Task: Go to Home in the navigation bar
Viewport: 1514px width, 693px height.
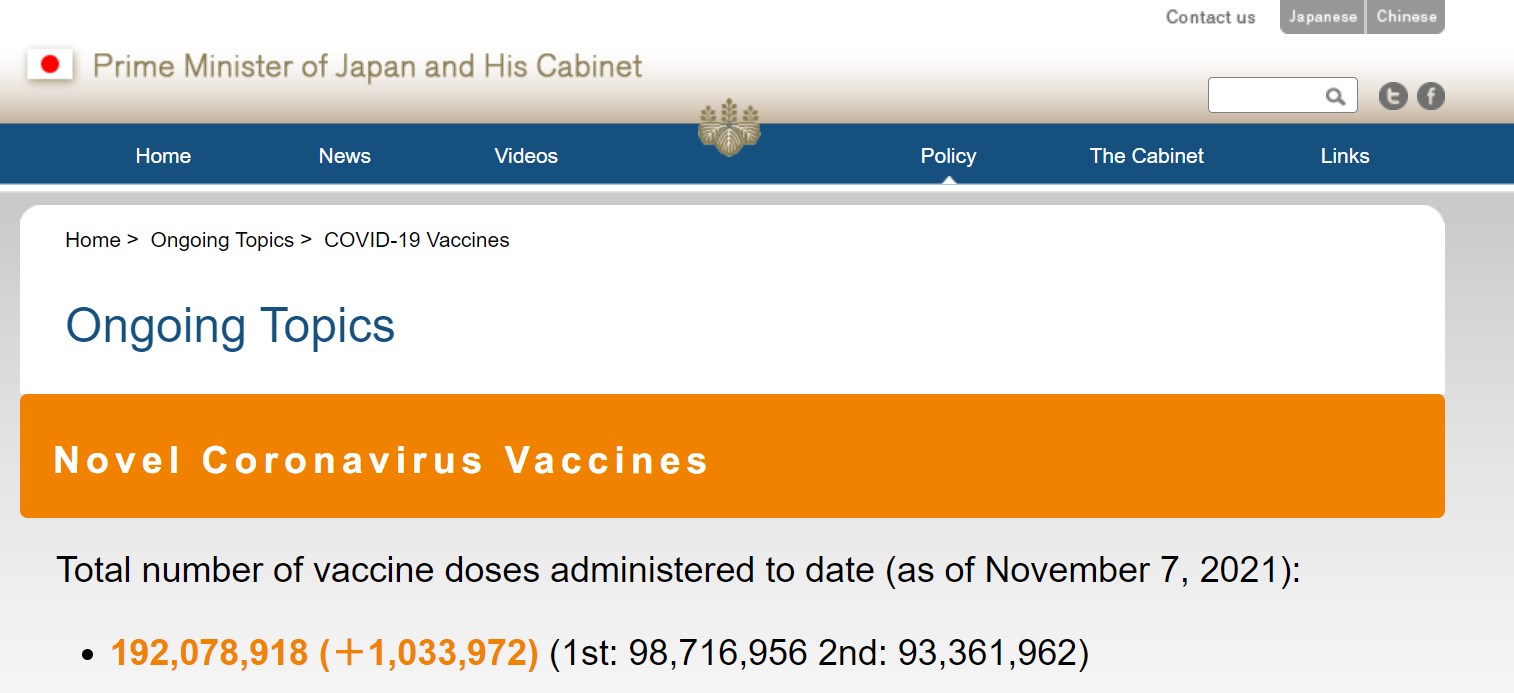Action: tap(163, 156)
